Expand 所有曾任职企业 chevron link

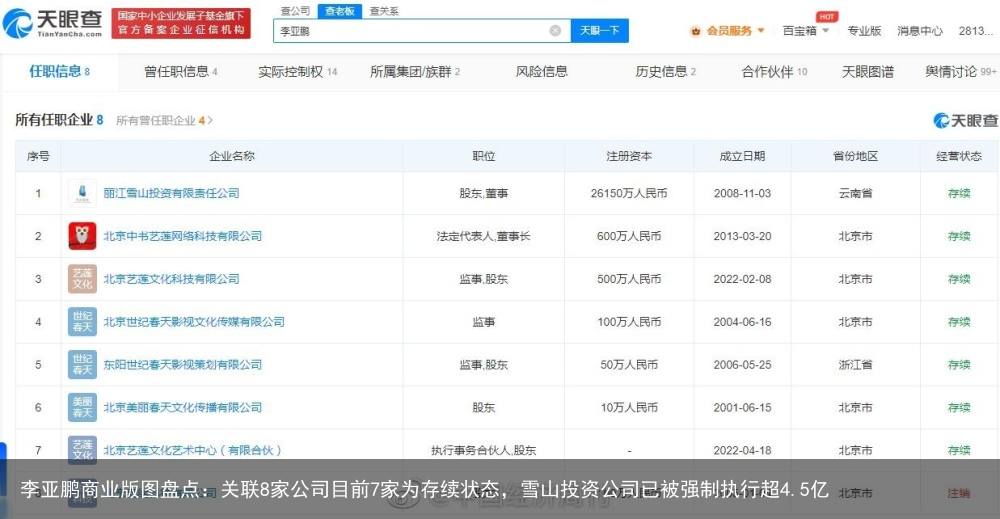165,120
